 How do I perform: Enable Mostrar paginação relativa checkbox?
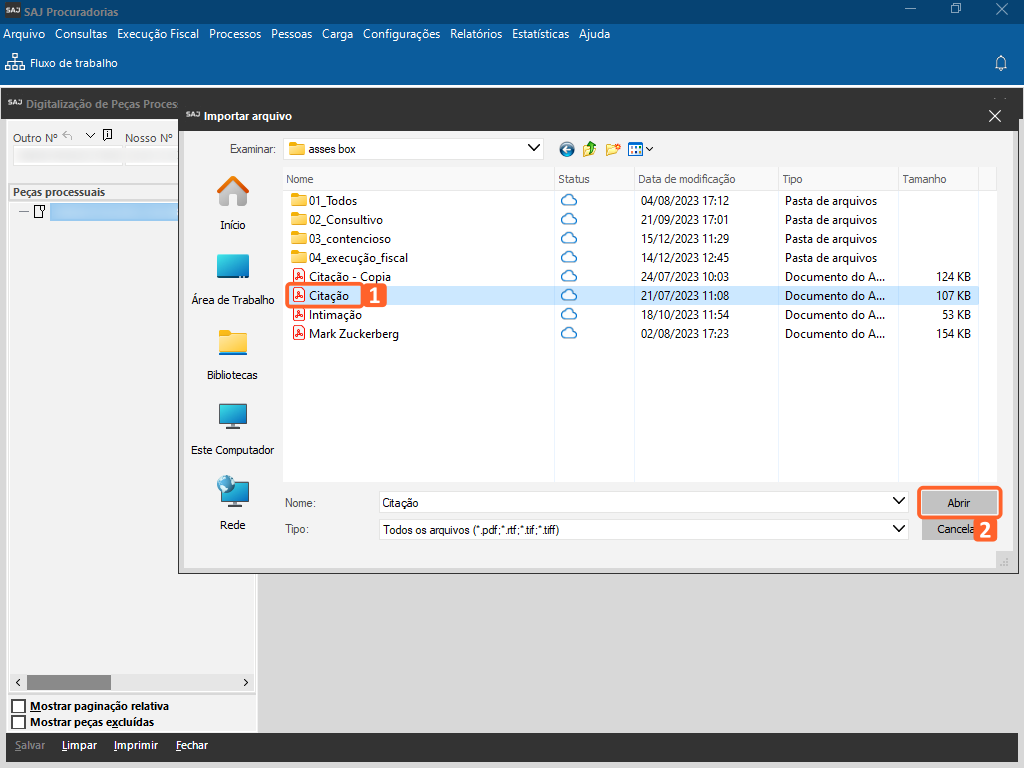(x=18, y=707)
